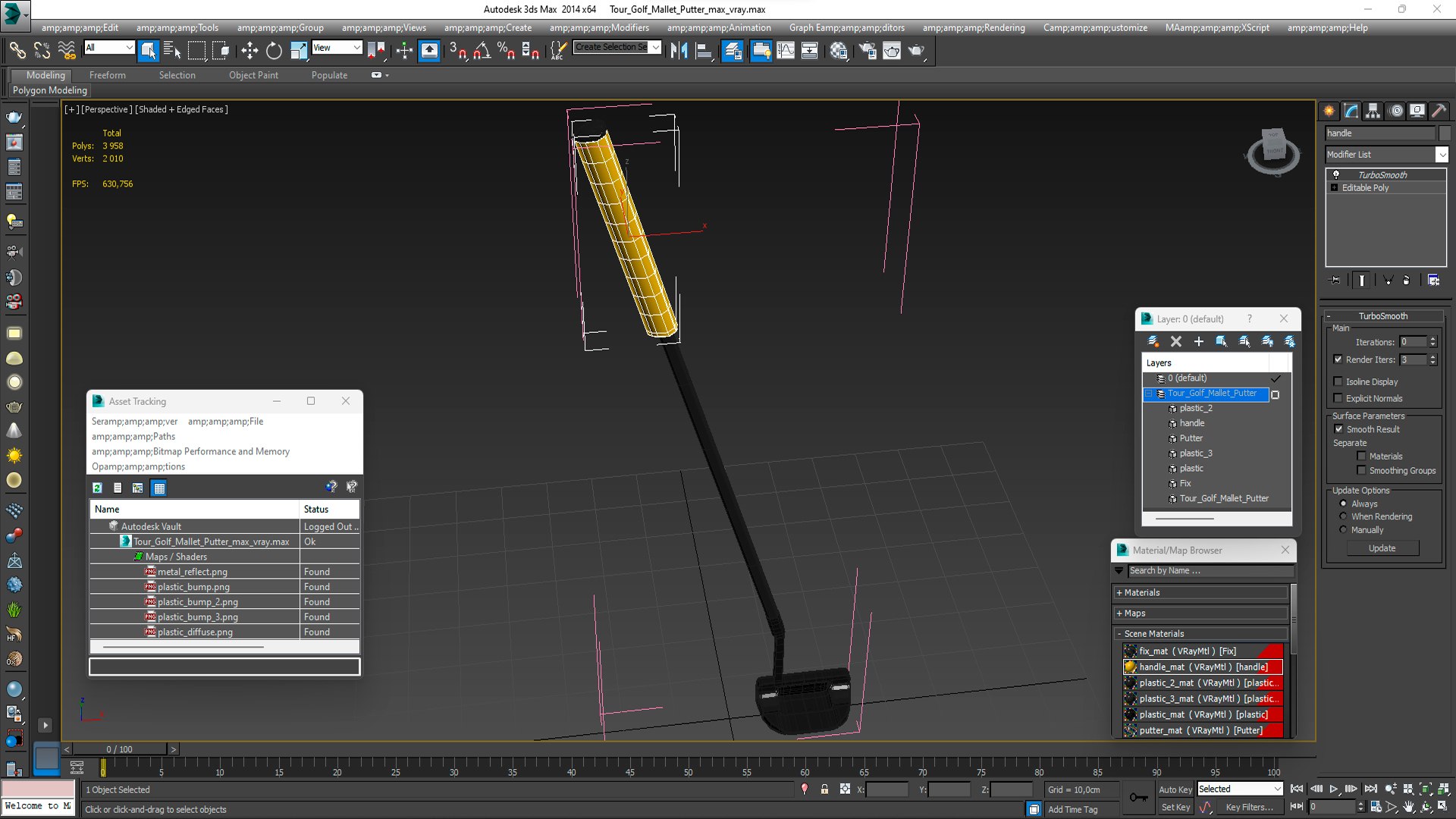Toggle the Isoline Display checkbox
The width and height of the screenshot is (1456, 819).
[1338, 381]
